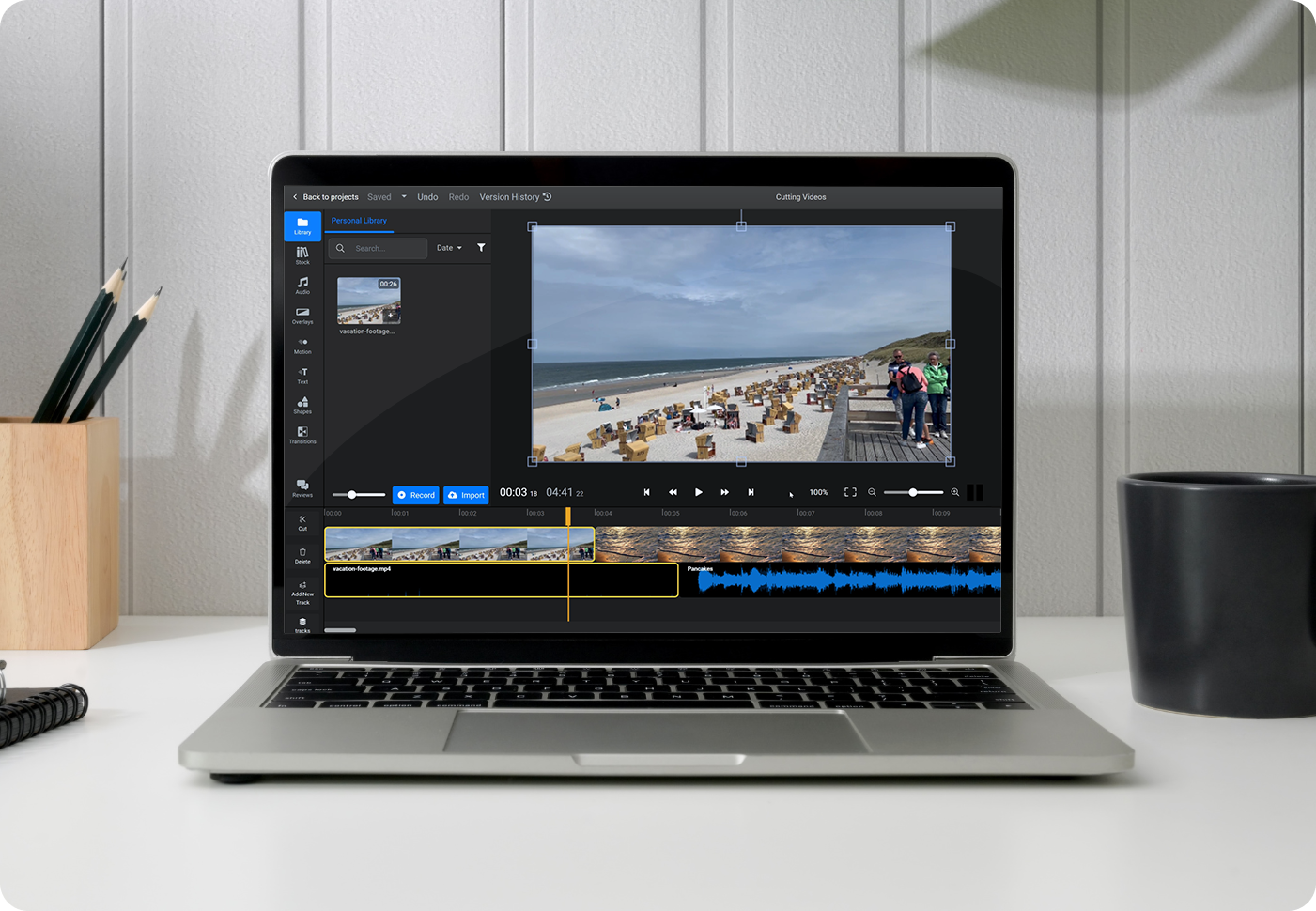Select the Text tool

click(302, 376)
